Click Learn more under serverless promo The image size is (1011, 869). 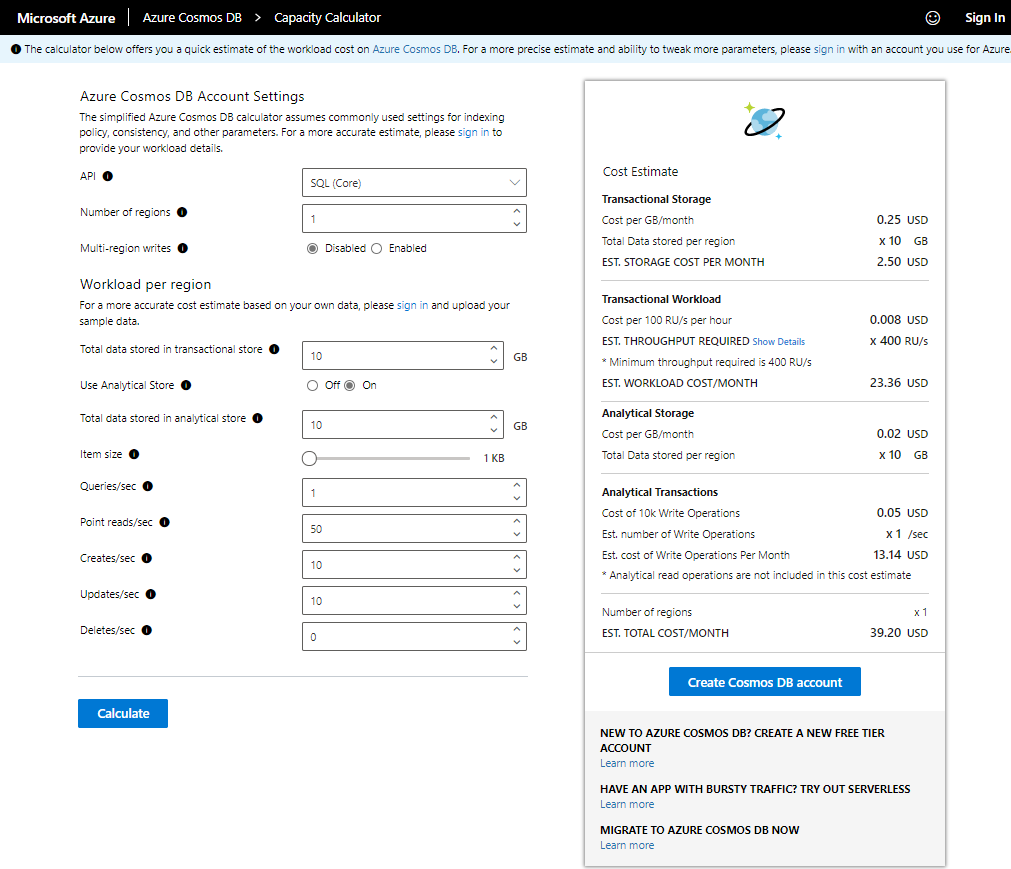pos(627,805)
